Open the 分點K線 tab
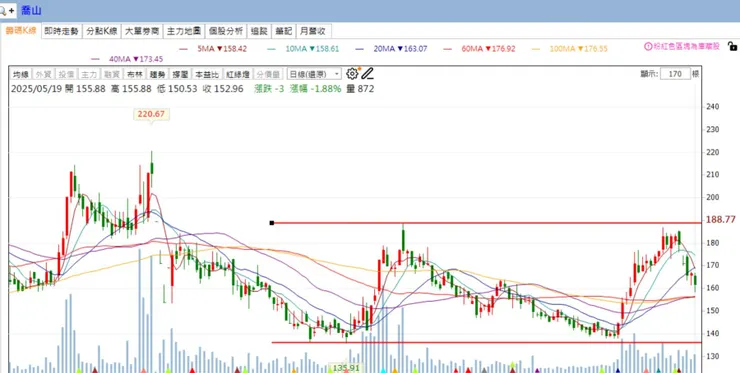Image resolution: width=740 pixels, height=373 pixels. pyautogui.click(x=102, y=31)
